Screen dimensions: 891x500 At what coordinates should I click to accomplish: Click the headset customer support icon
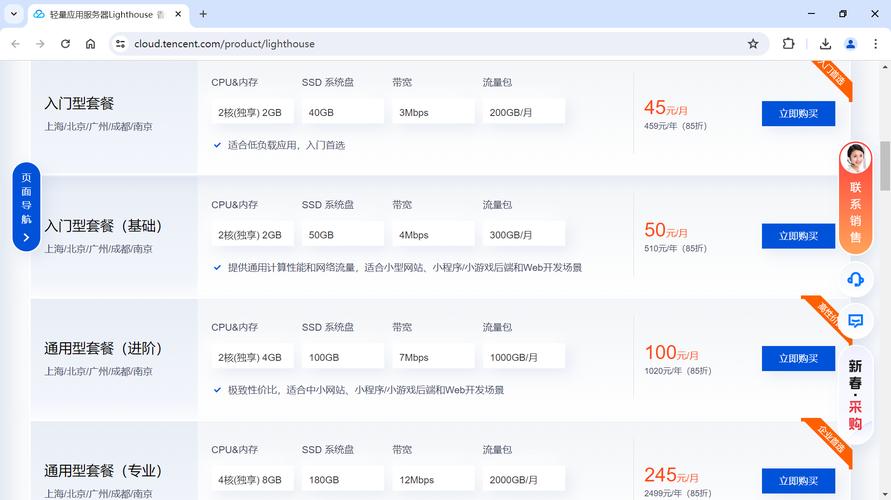tap(855, 279)
